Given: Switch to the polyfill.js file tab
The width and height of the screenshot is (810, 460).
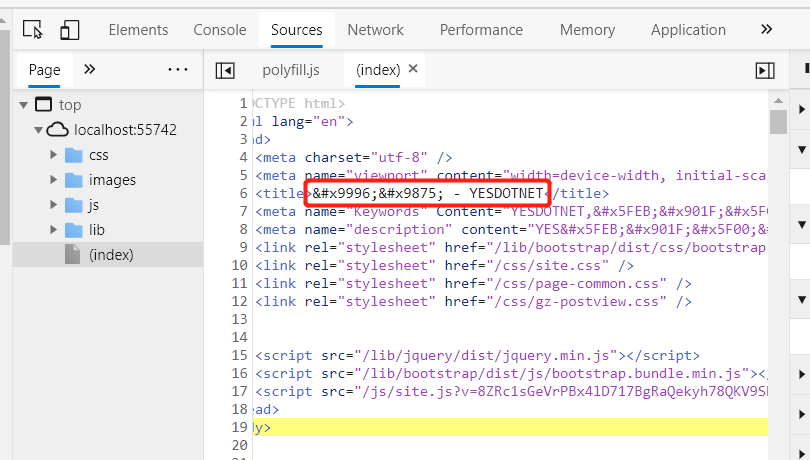Looking at the screenshot, I should click(291, 70).
